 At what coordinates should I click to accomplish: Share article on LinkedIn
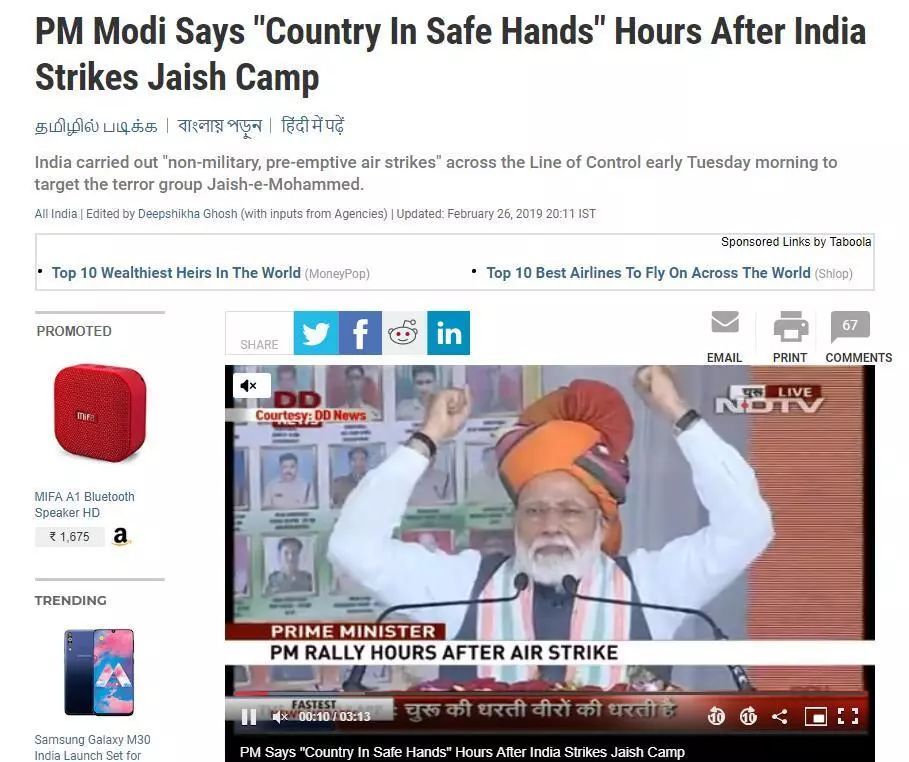click(449, 333)
